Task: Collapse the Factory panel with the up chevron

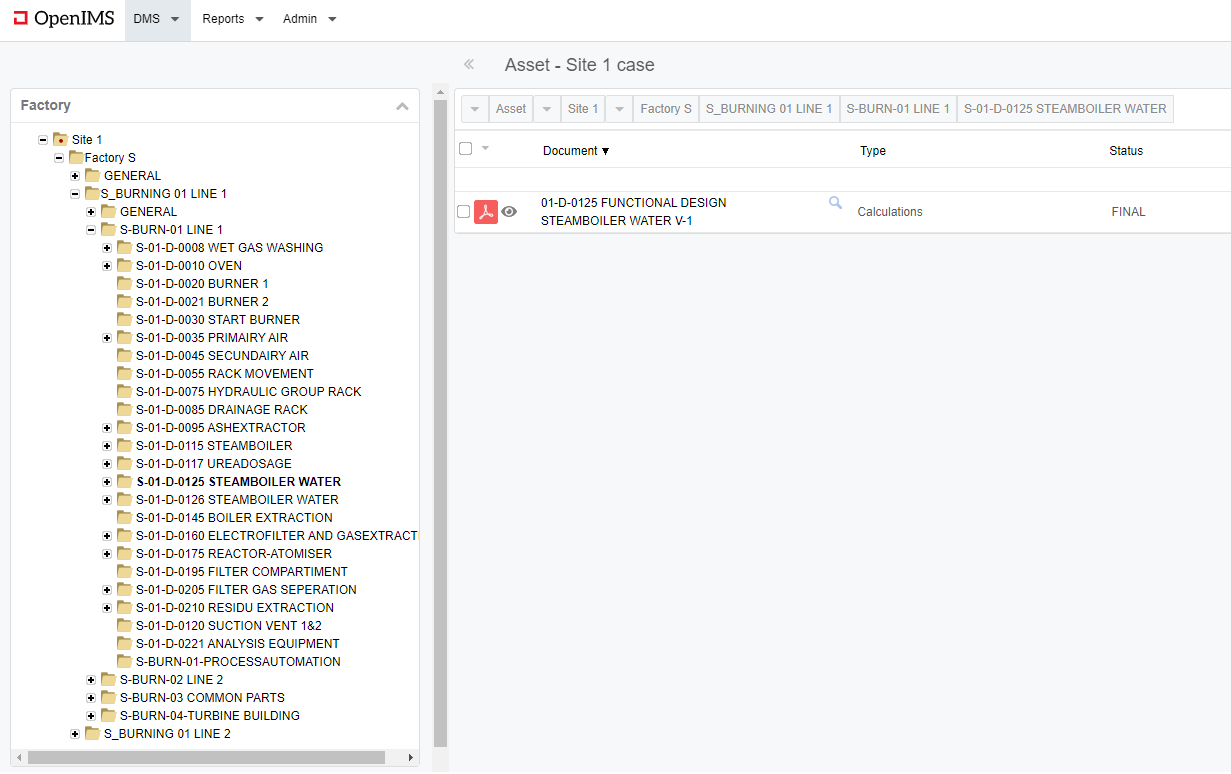Action: click(x=402, y=106)
